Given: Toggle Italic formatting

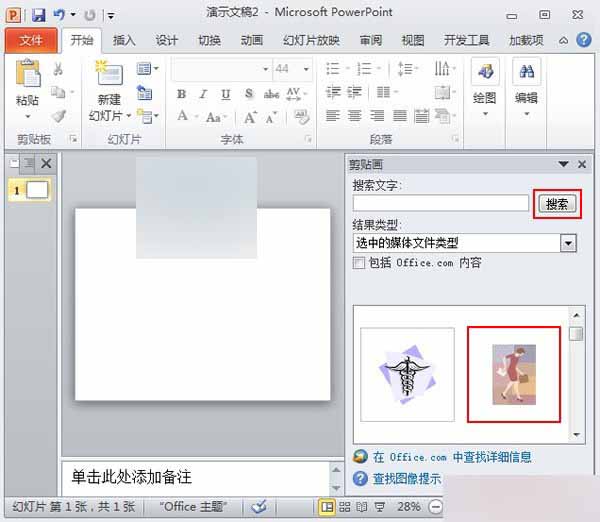Looking at the screenshot, I should (x=204, y=94).
